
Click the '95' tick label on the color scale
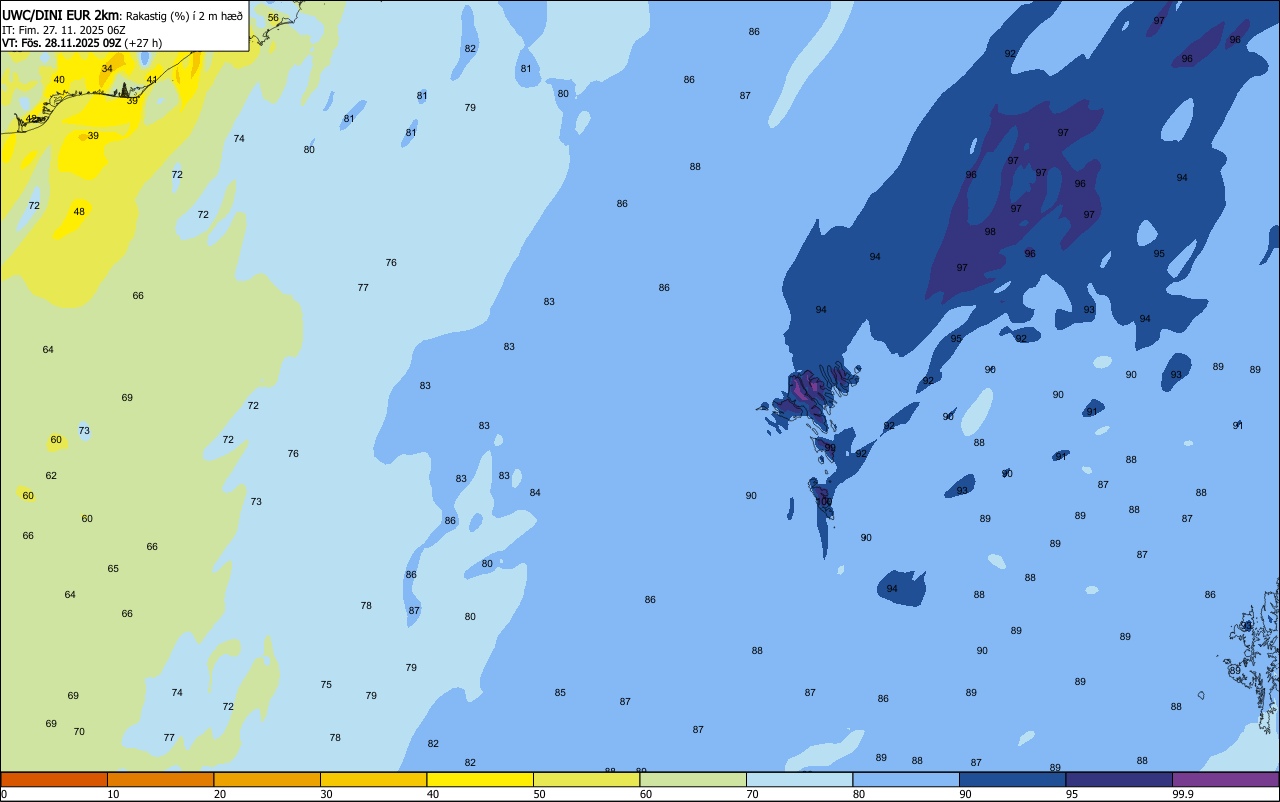(1072, 794)
